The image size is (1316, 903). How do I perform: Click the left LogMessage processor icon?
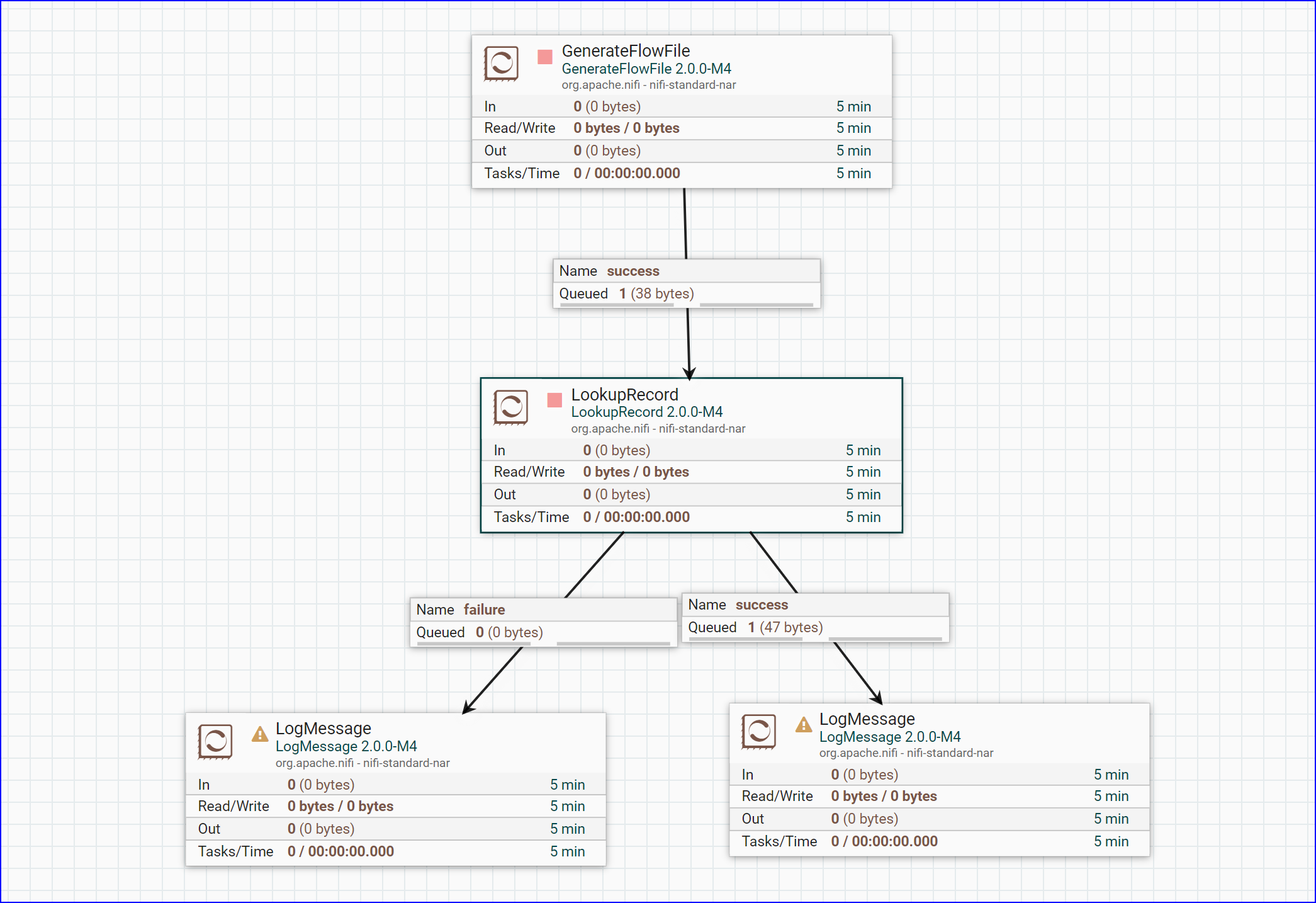[216, 742]
